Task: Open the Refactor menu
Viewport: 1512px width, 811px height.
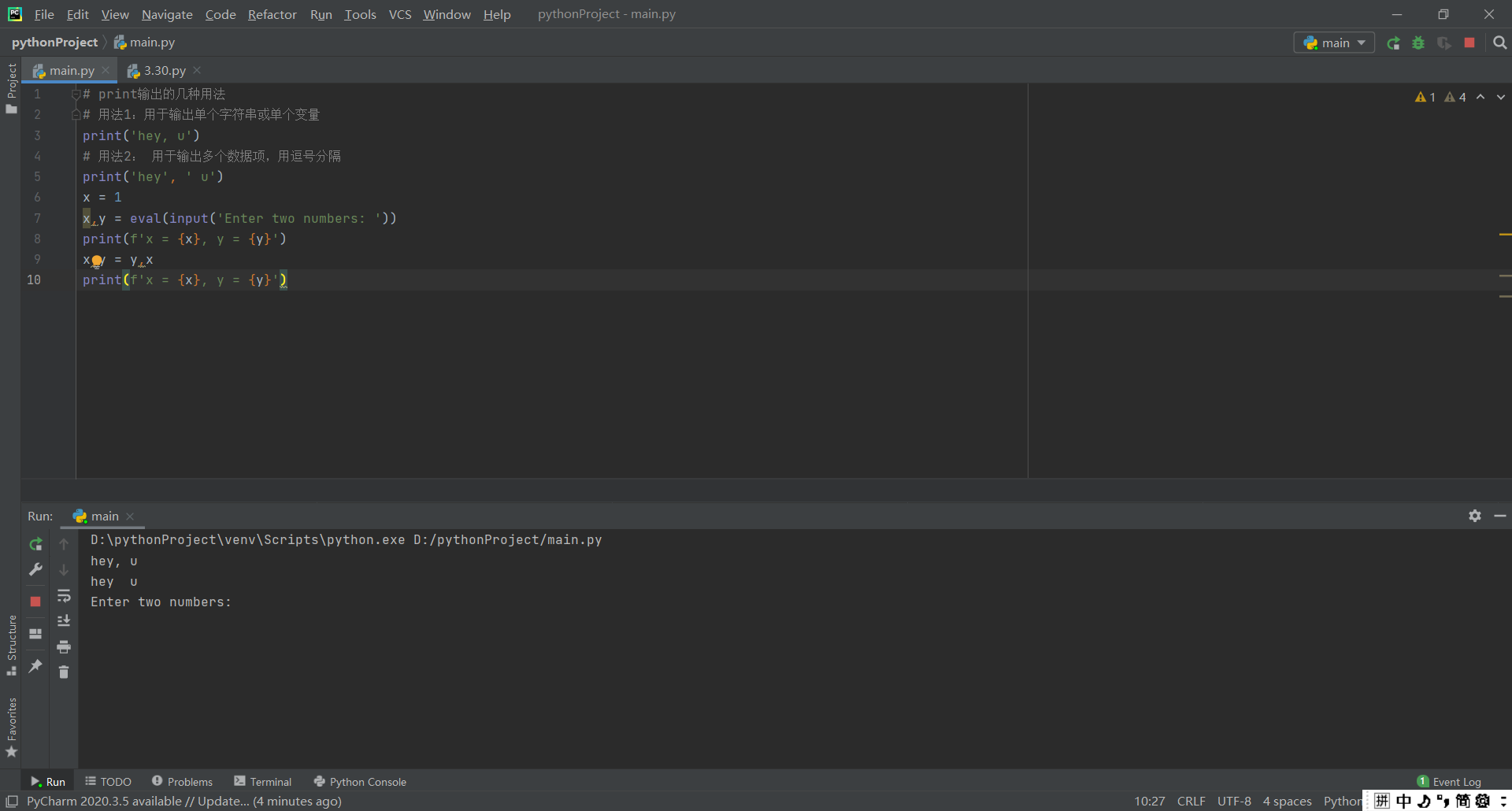Action: [x=272, y=14]
